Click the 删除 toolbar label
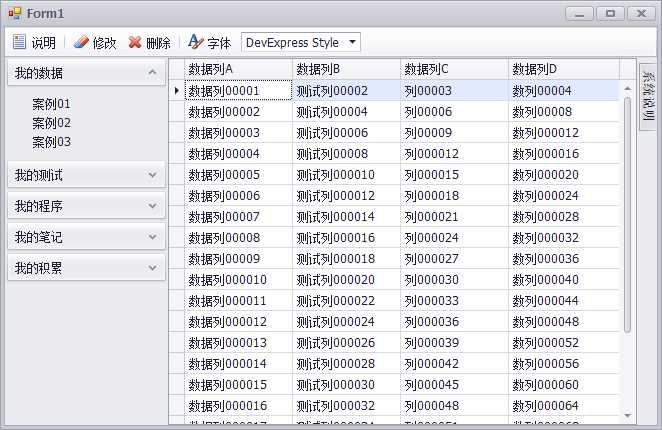This screenshot has height=430, width=662. tap(158, 42)
